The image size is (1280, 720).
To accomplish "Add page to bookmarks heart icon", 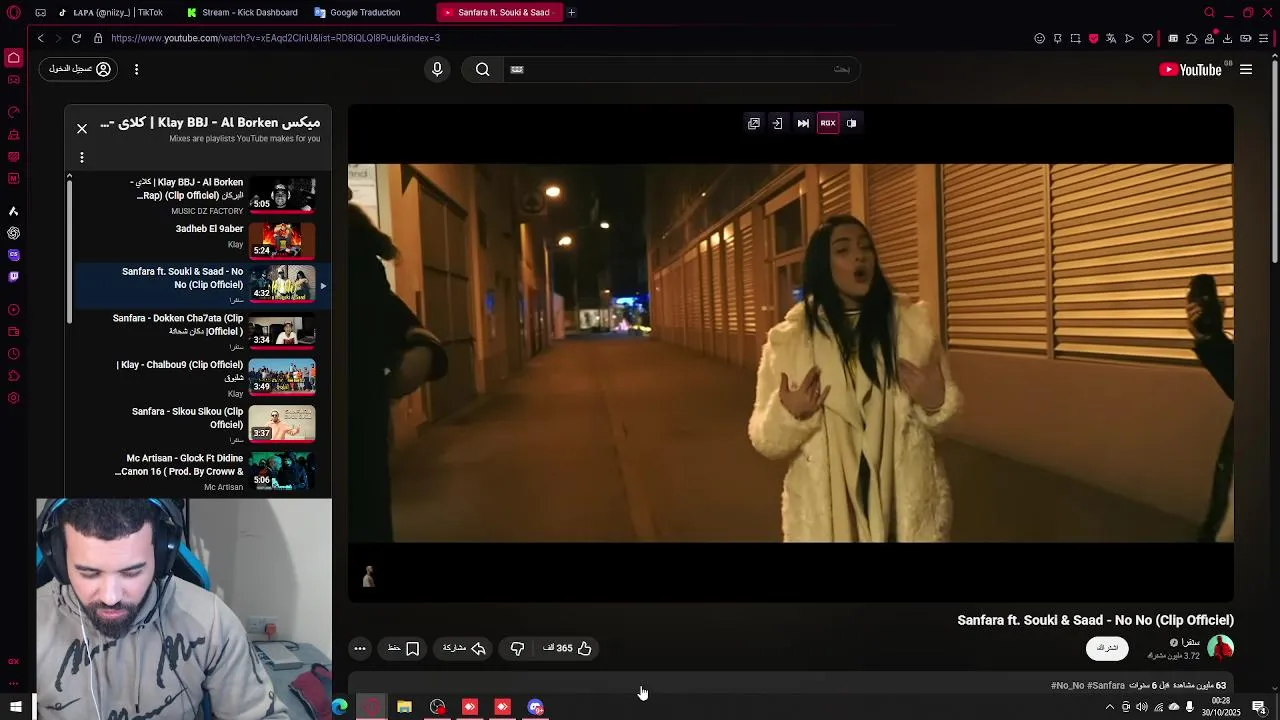I will (x=1147, y=38).
